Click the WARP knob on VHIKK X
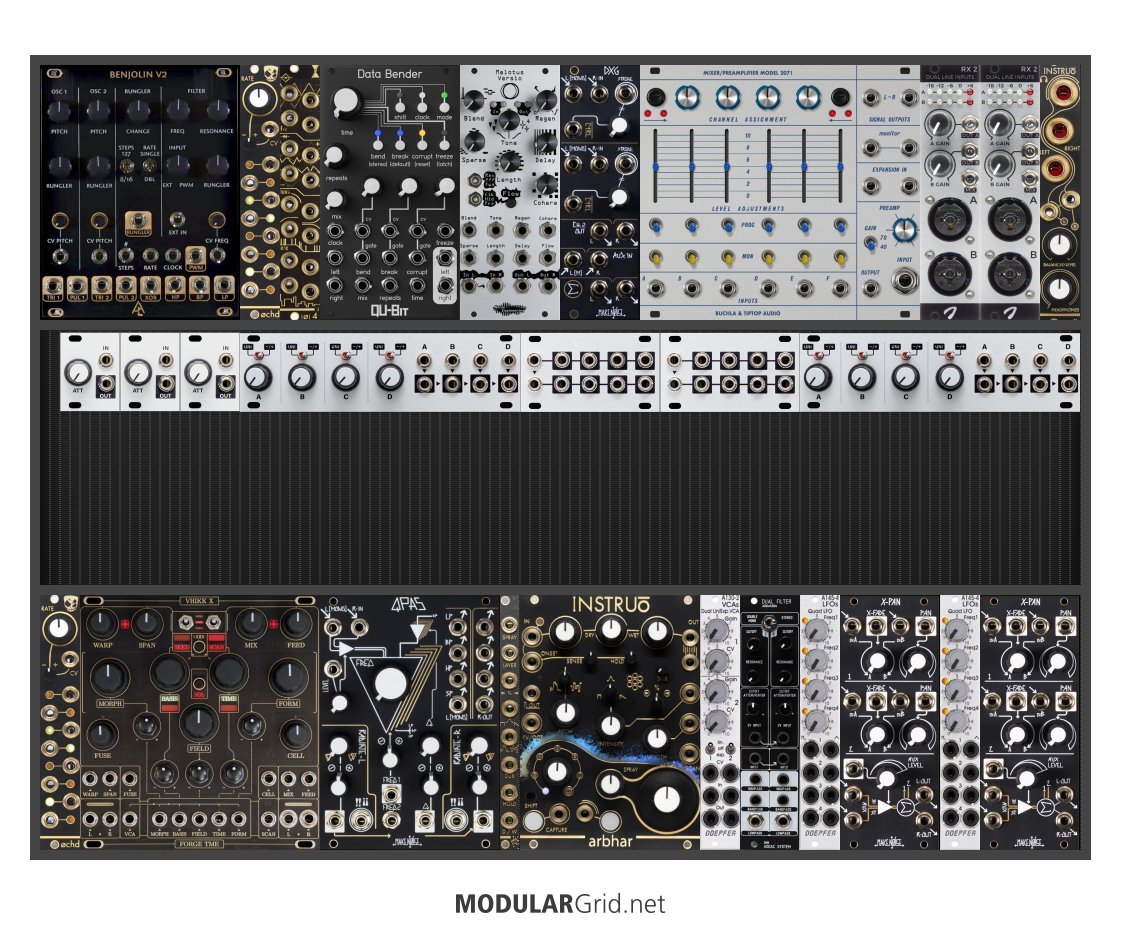The image size is (1121, 925). (x=102, y=623)
